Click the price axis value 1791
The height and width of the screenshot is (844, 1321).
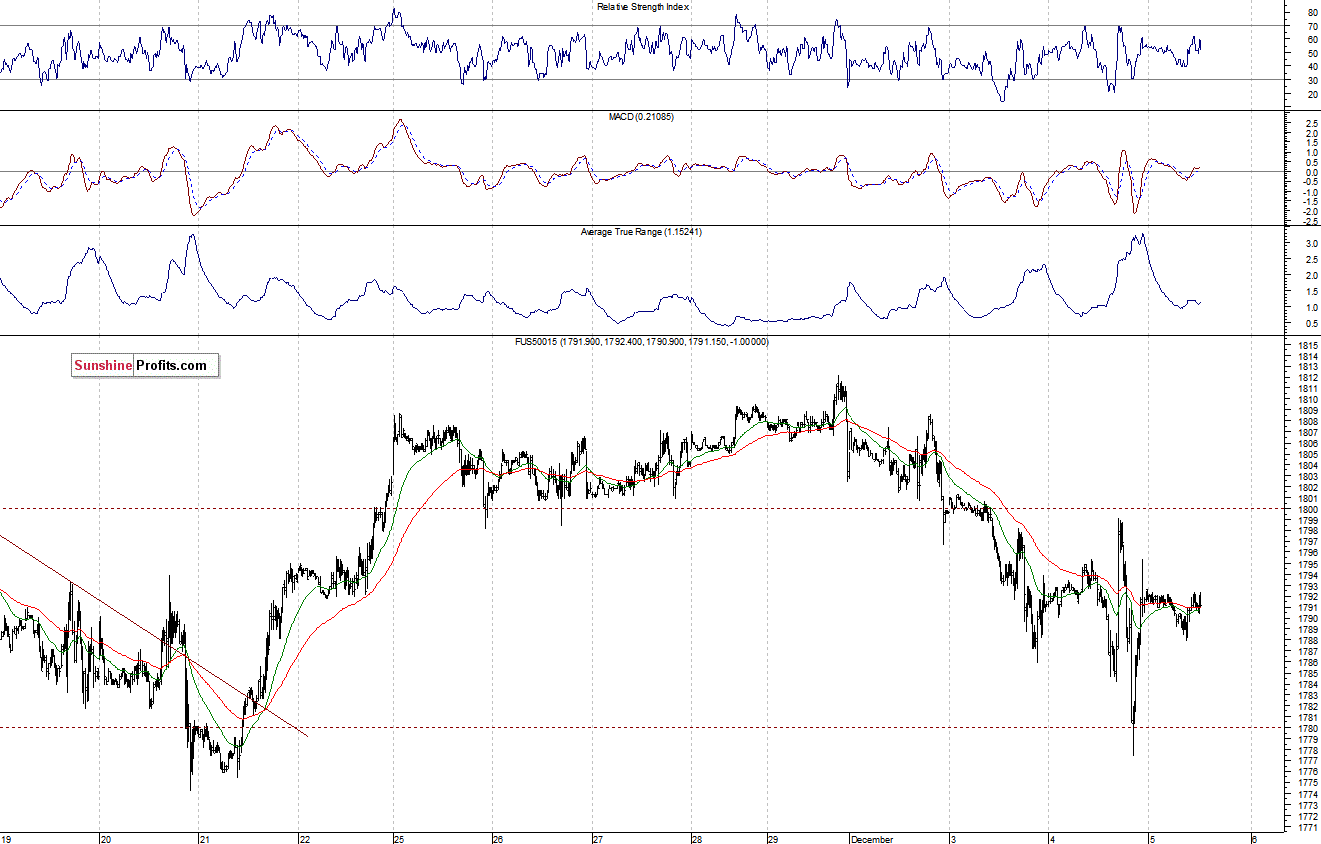click(1306, 608)
